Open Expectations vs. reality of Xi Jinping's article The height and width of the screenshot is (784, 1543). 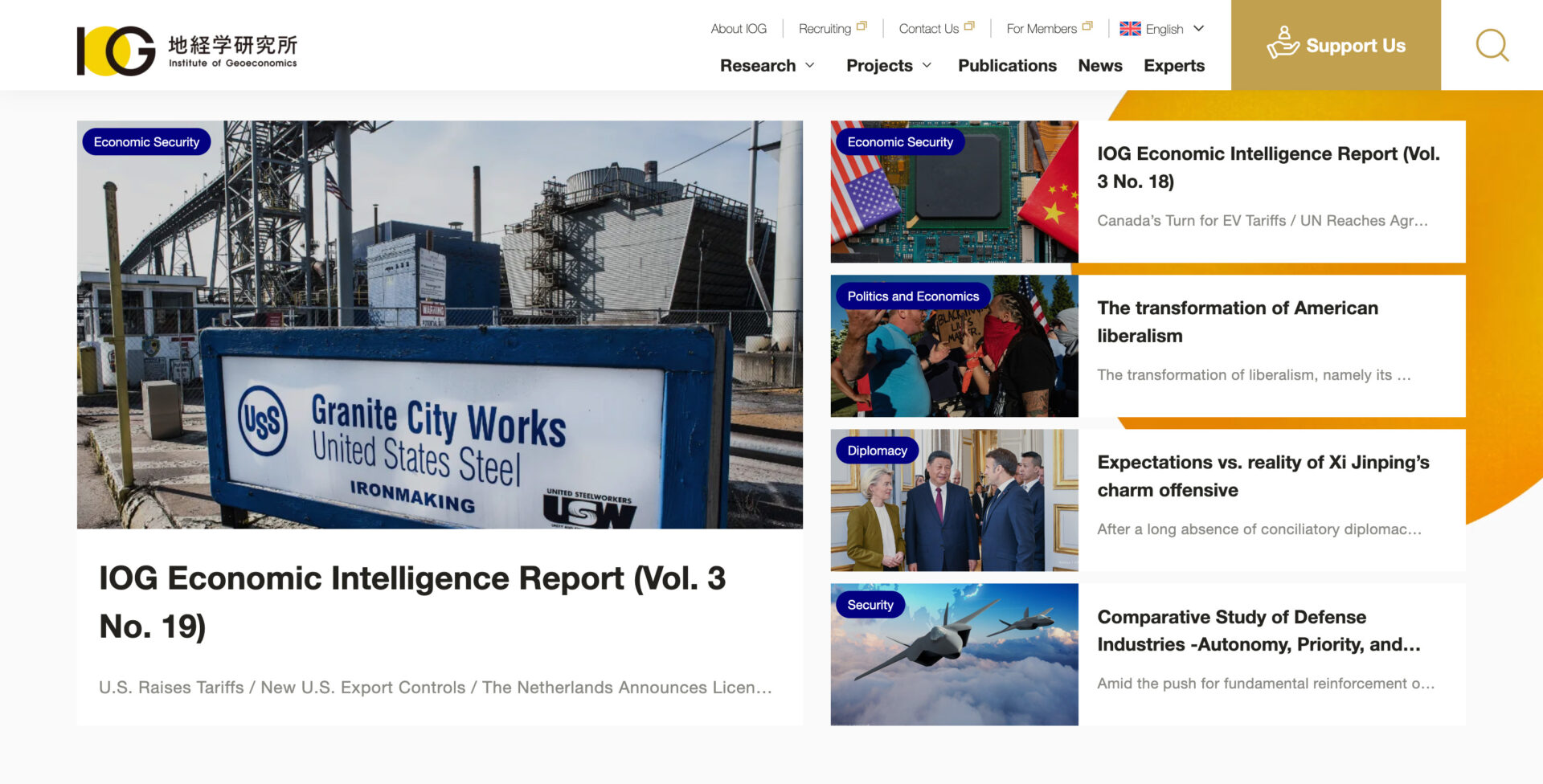pyautogui.click(x=1263, y=476)
